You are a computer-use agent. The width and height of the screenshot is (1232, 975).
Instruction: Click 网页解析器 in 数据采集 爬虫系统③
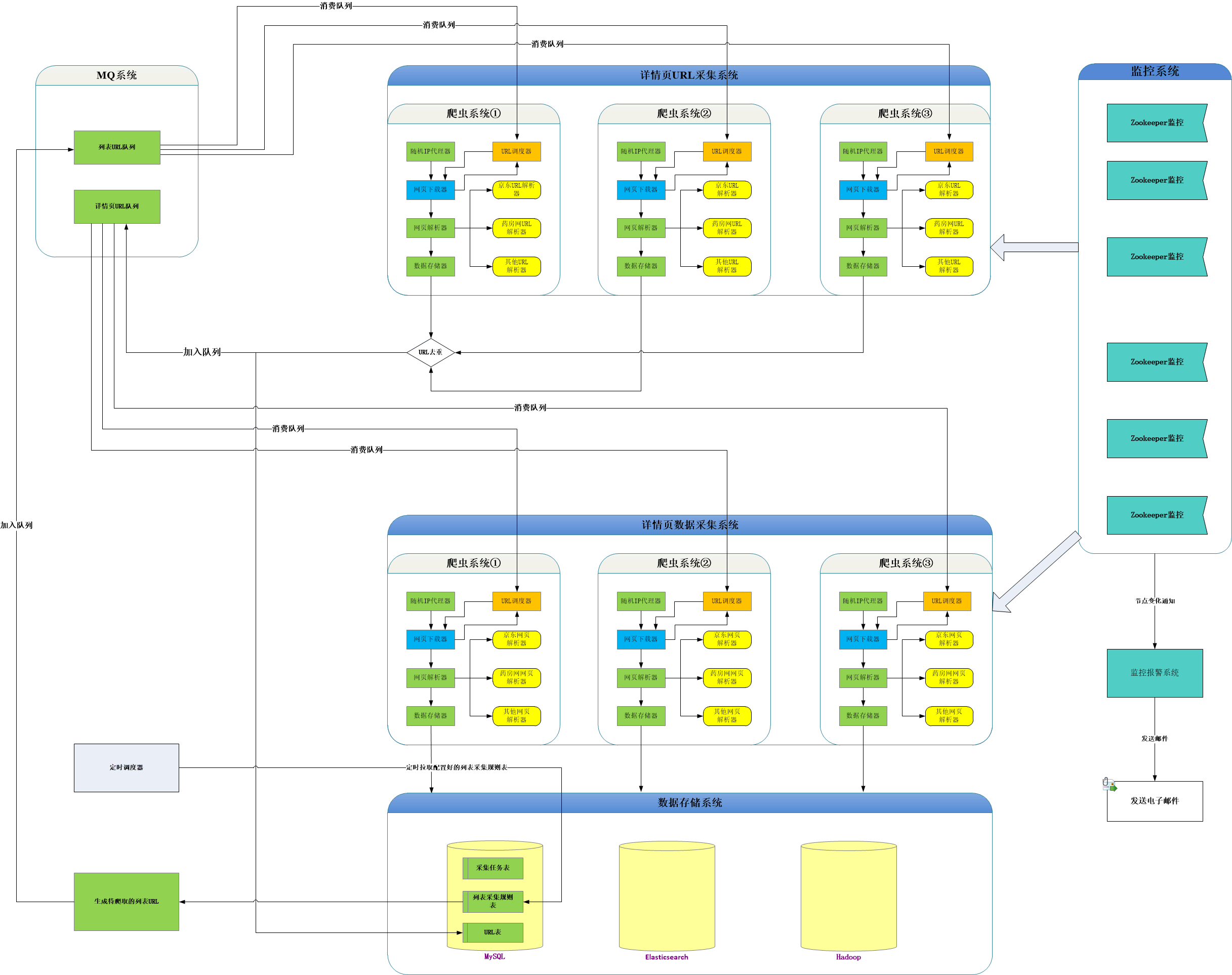point(863,678)
